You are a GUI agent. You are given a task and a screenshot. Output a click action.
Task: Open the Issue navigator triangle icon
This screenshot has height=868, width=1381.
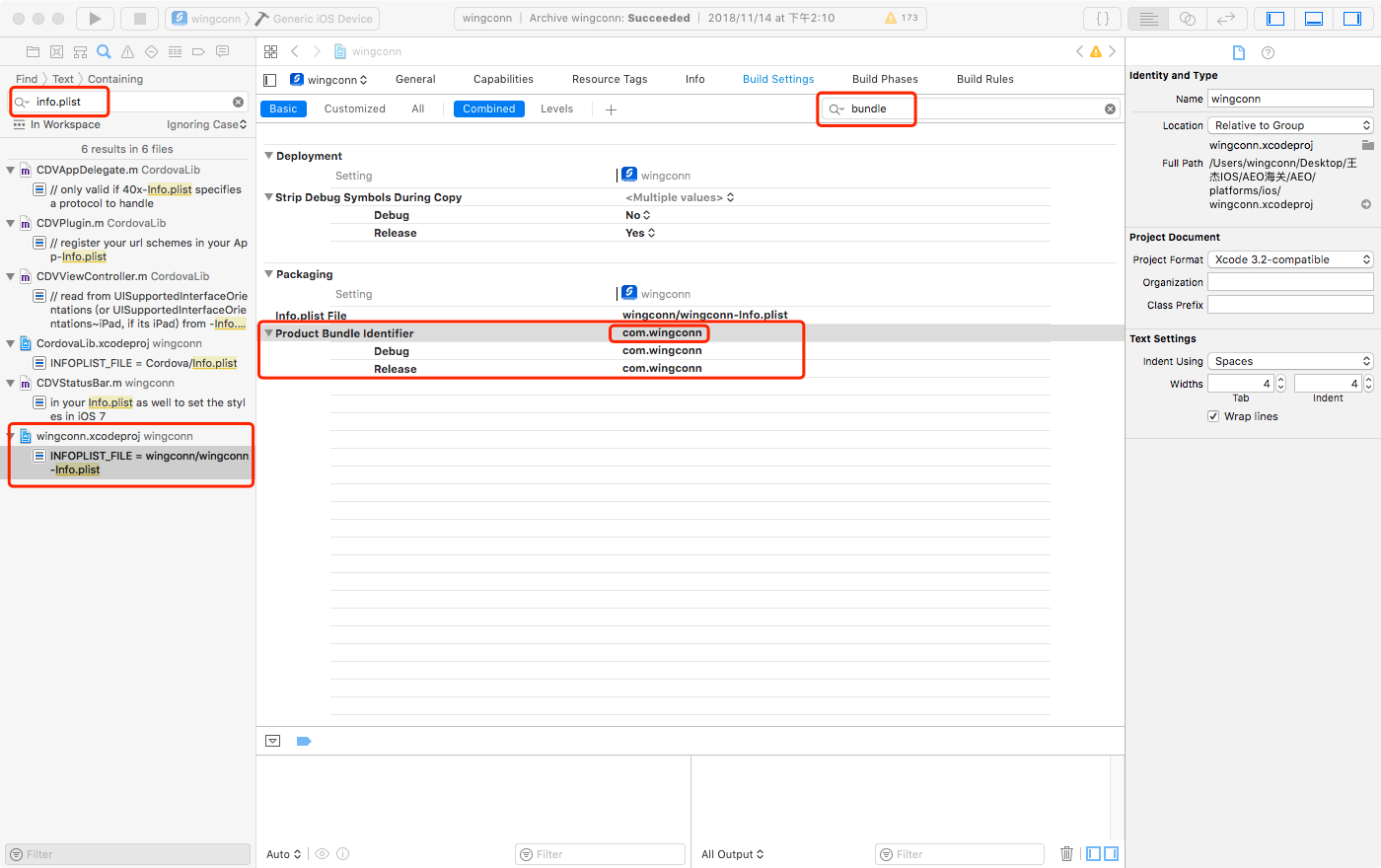127,51
